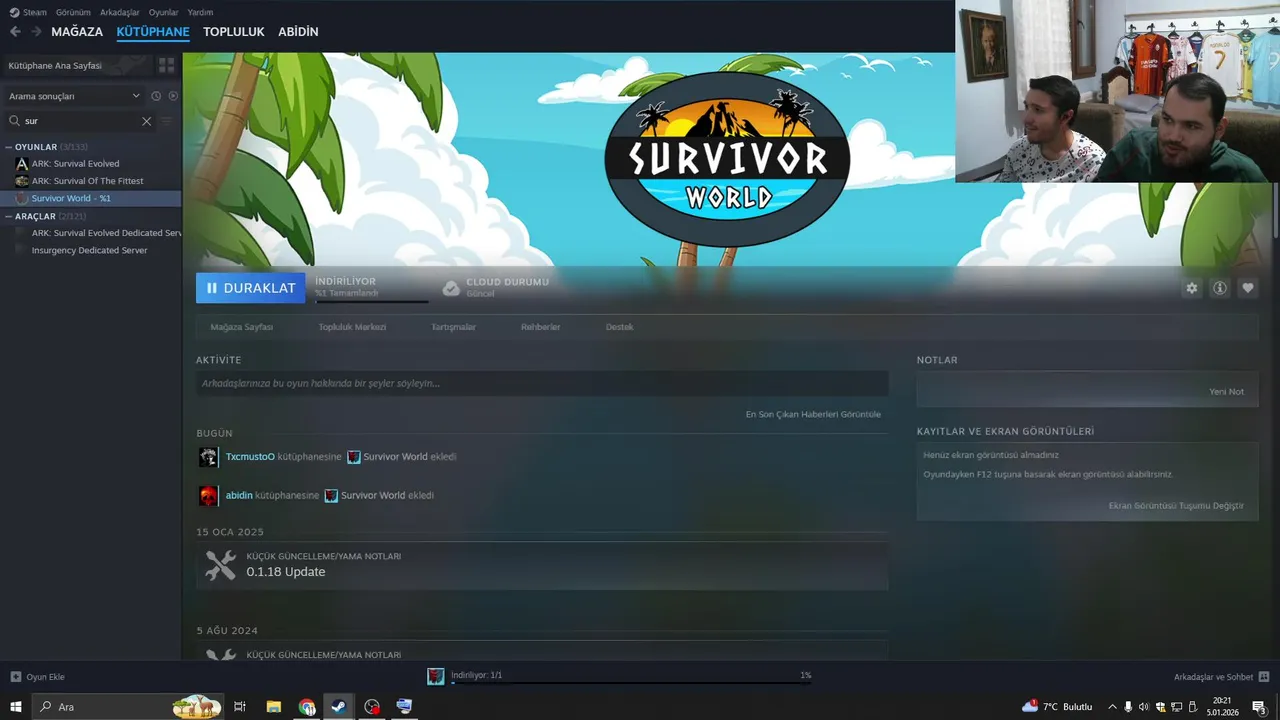Screen dimensions: 1280x720
Task: Open download manager game icon in footer
Action: (435, 677)
